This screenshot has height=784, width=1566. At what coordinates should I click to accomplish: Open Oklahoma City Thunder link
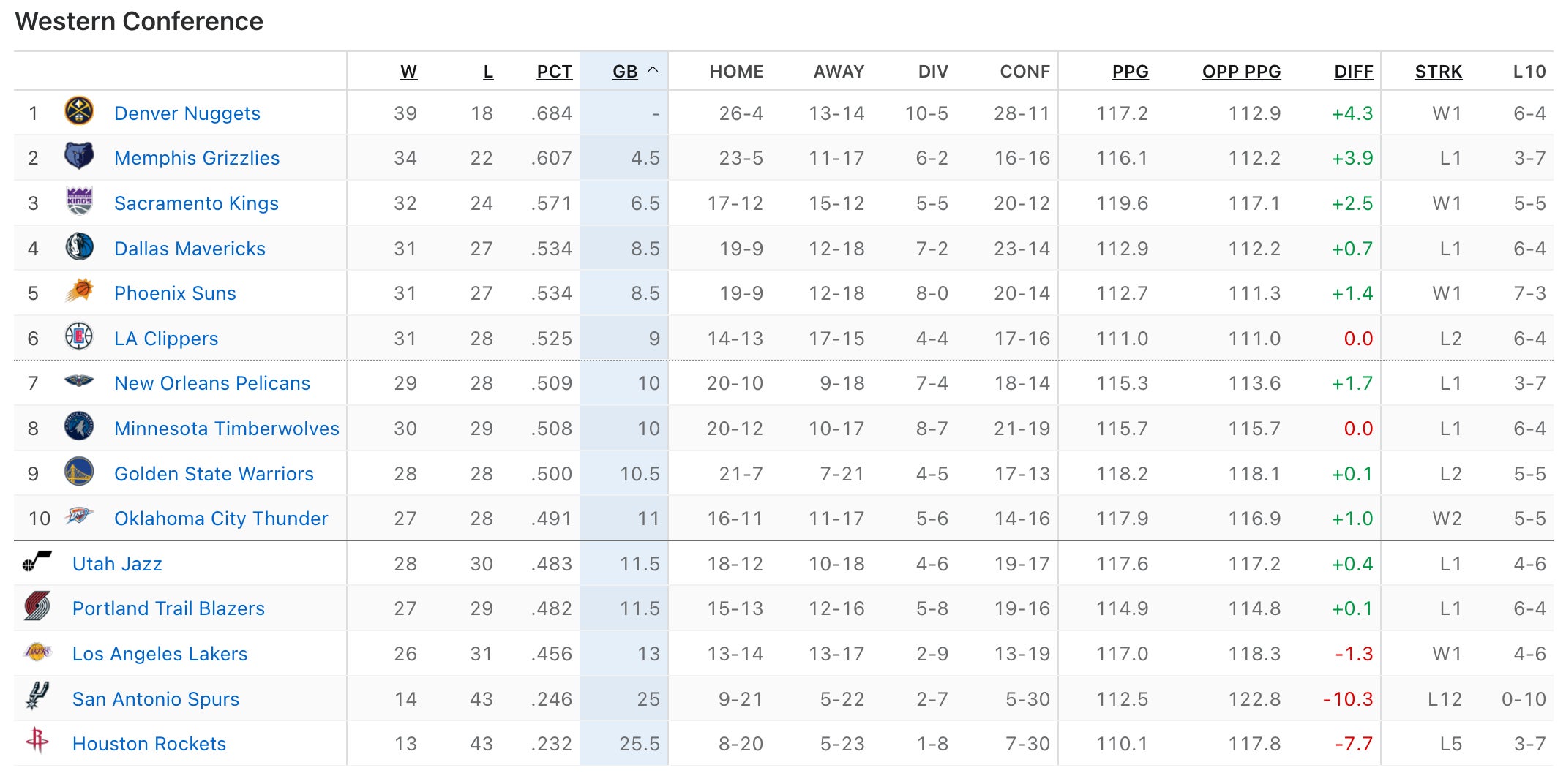point(221,519)
